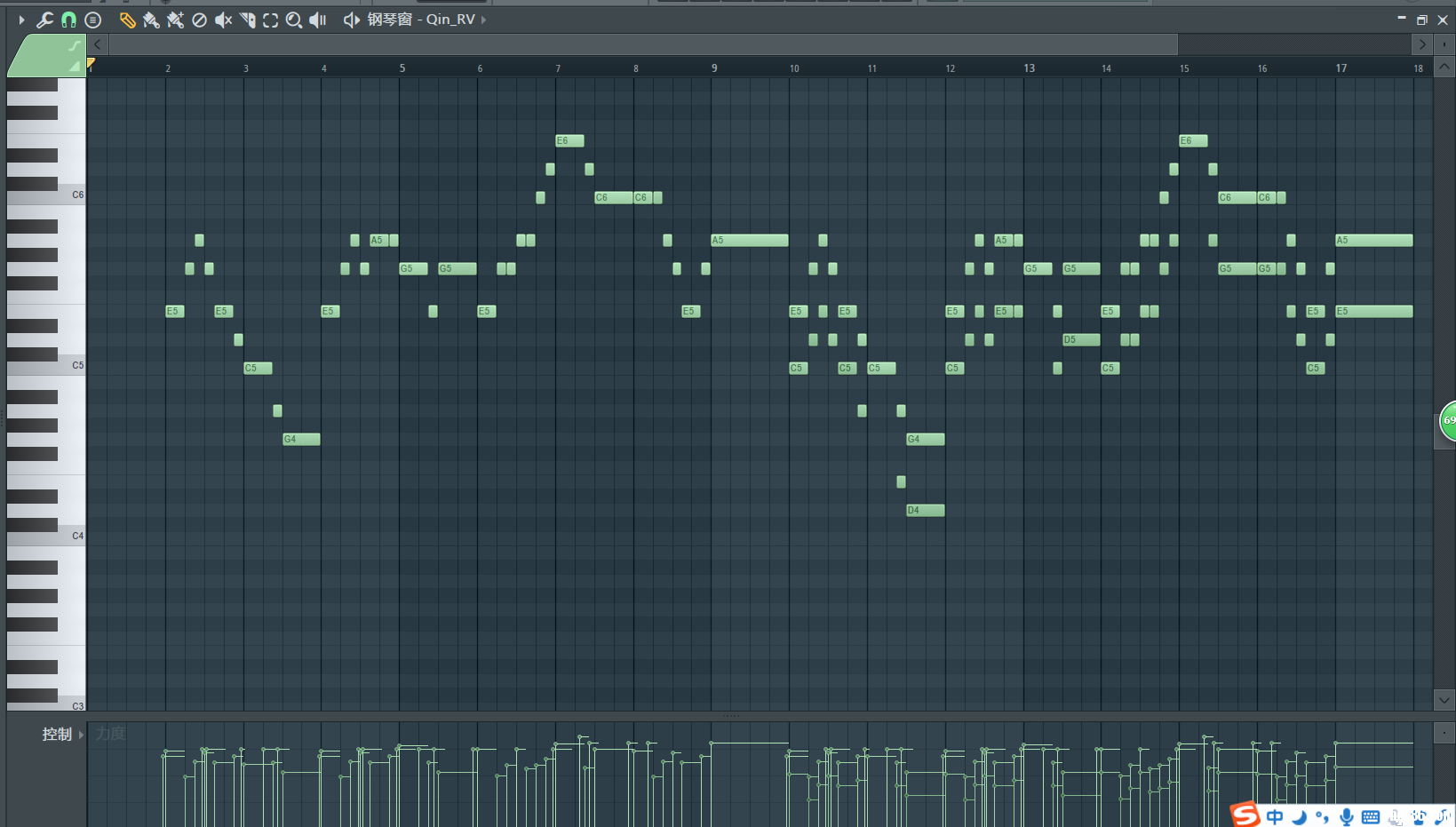Select the Zoom magnifier tool
This screenshot has width=1456, height=827.
pos(294,20)
